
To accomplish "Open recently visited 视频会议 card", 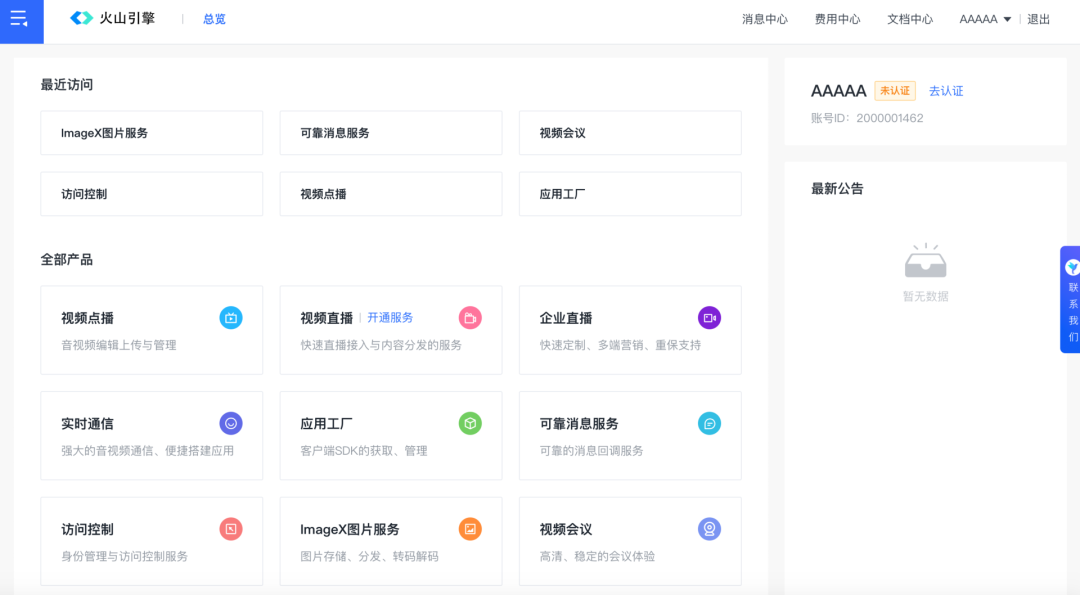I will pos(630,133).
